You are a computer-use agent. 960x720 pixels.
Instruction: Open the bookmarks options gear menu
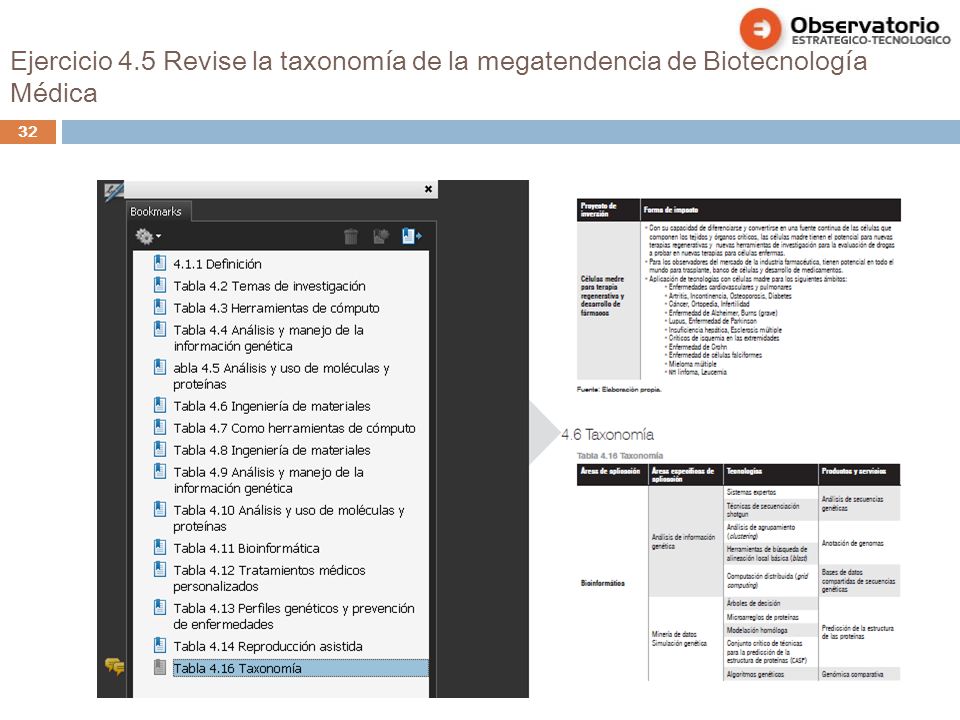[x=148, y=236]
